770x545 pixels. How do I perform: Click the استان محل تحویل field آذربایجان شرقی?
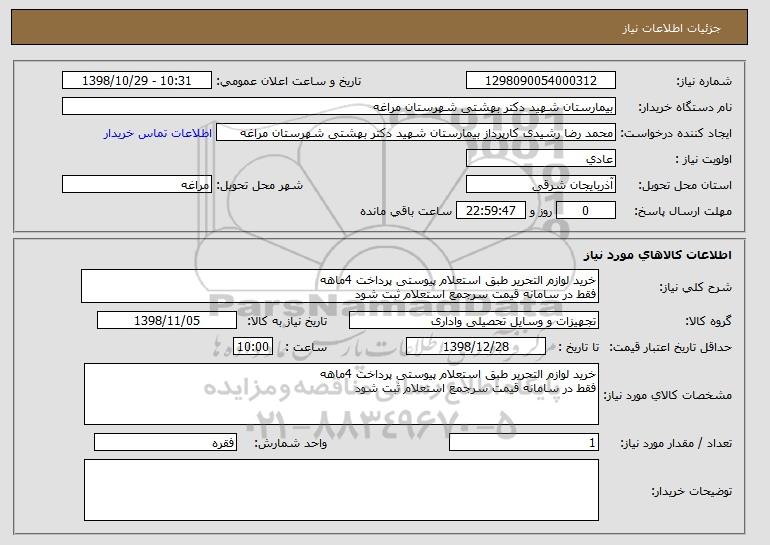(x=541, y=185)
